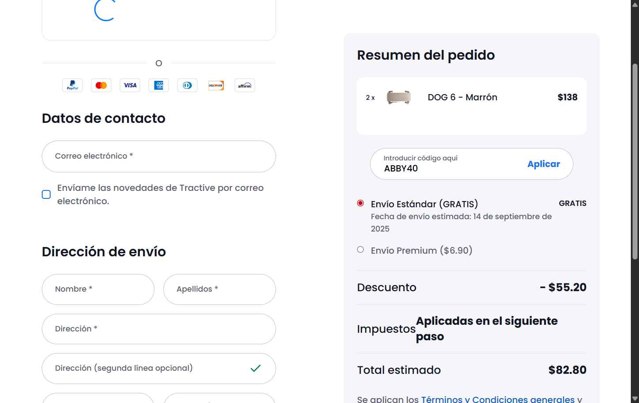Click the DOG 6 - Marrón product name

click(462, 97)
